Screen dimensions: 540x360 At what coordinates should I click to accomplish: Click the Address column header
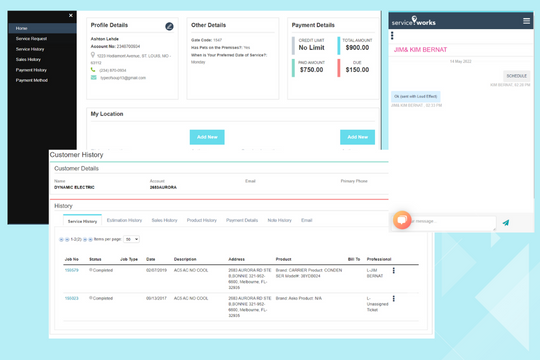click(x=237, y=259)
